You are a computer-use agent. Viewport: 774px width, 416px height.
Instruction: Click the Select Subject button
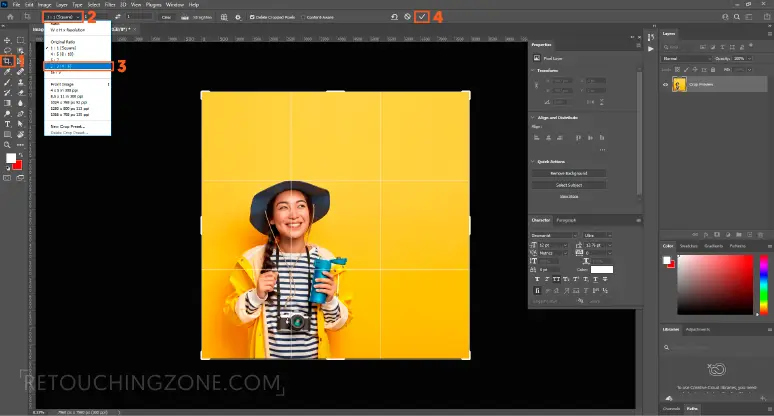pos(569,185)
